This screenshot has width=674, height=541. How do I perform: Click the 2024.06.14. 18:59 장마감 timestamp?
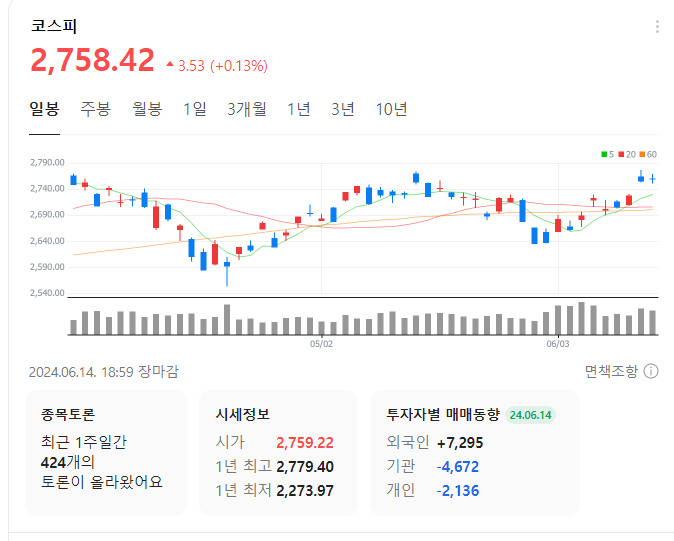pos(104,372)
